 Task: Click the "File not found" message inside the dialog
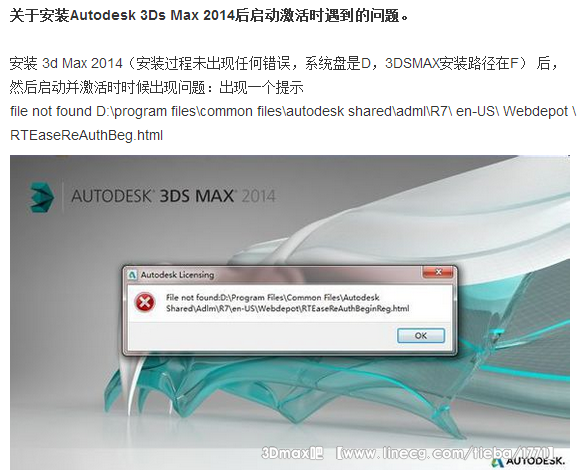(x=287, y=303)
